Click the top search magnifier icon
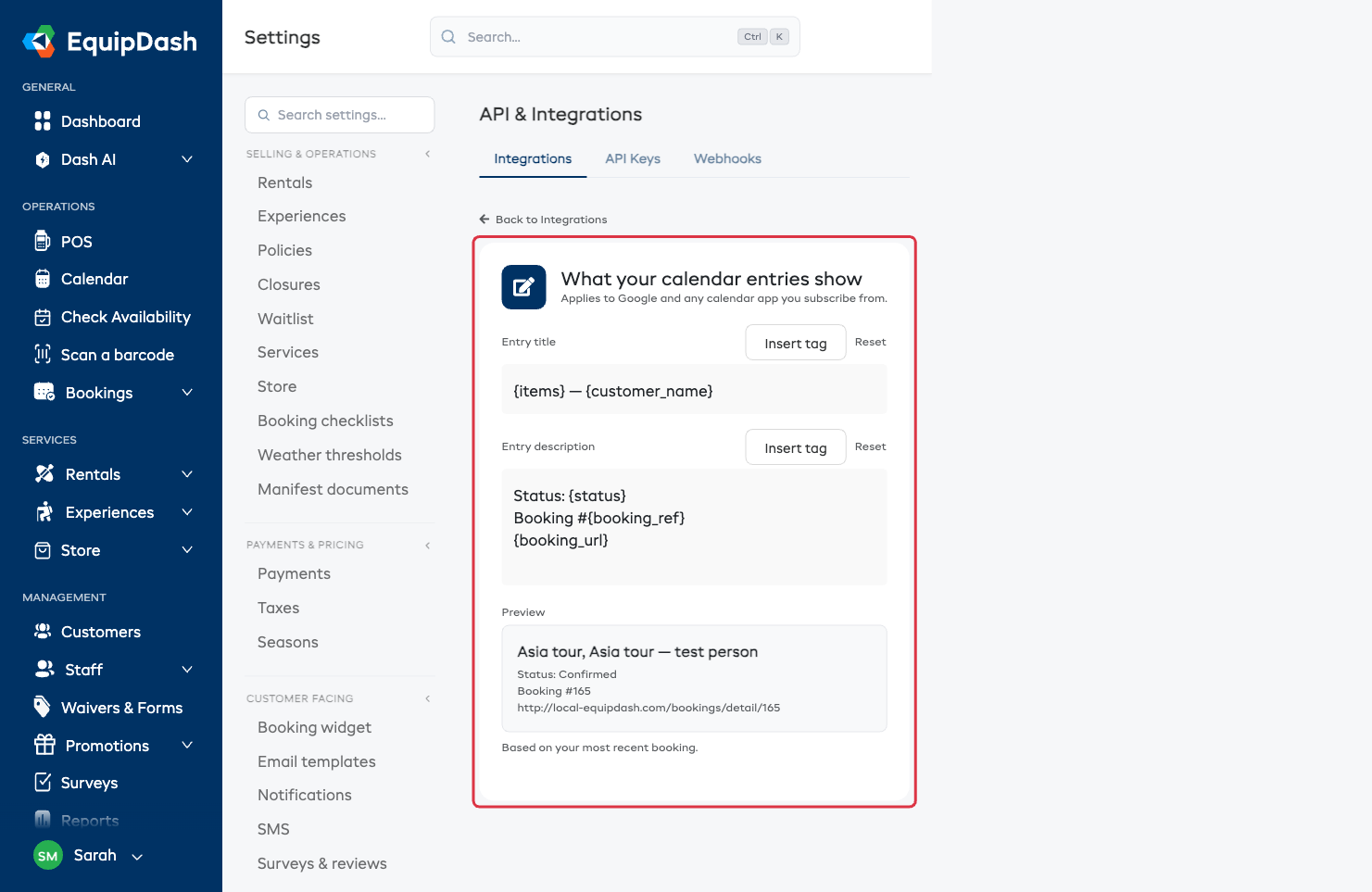Viewport: 1372px width, 892px height. coord(448,37)
